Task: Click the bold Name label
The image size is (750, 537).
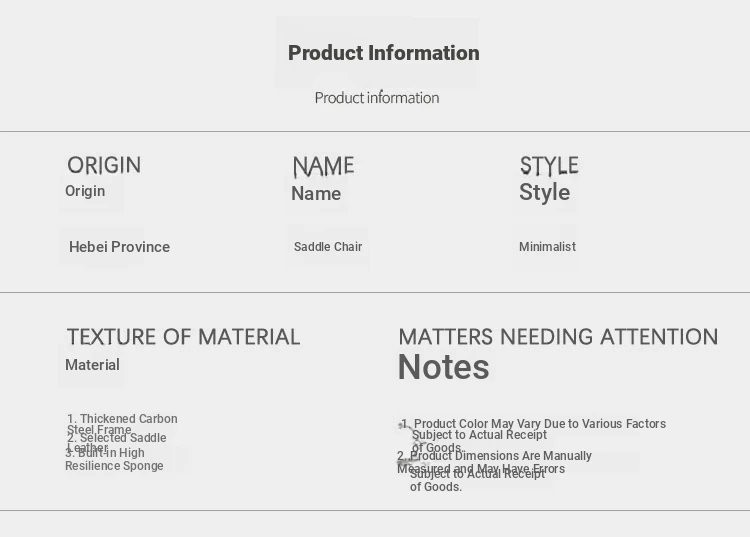Action: point(316,193)
